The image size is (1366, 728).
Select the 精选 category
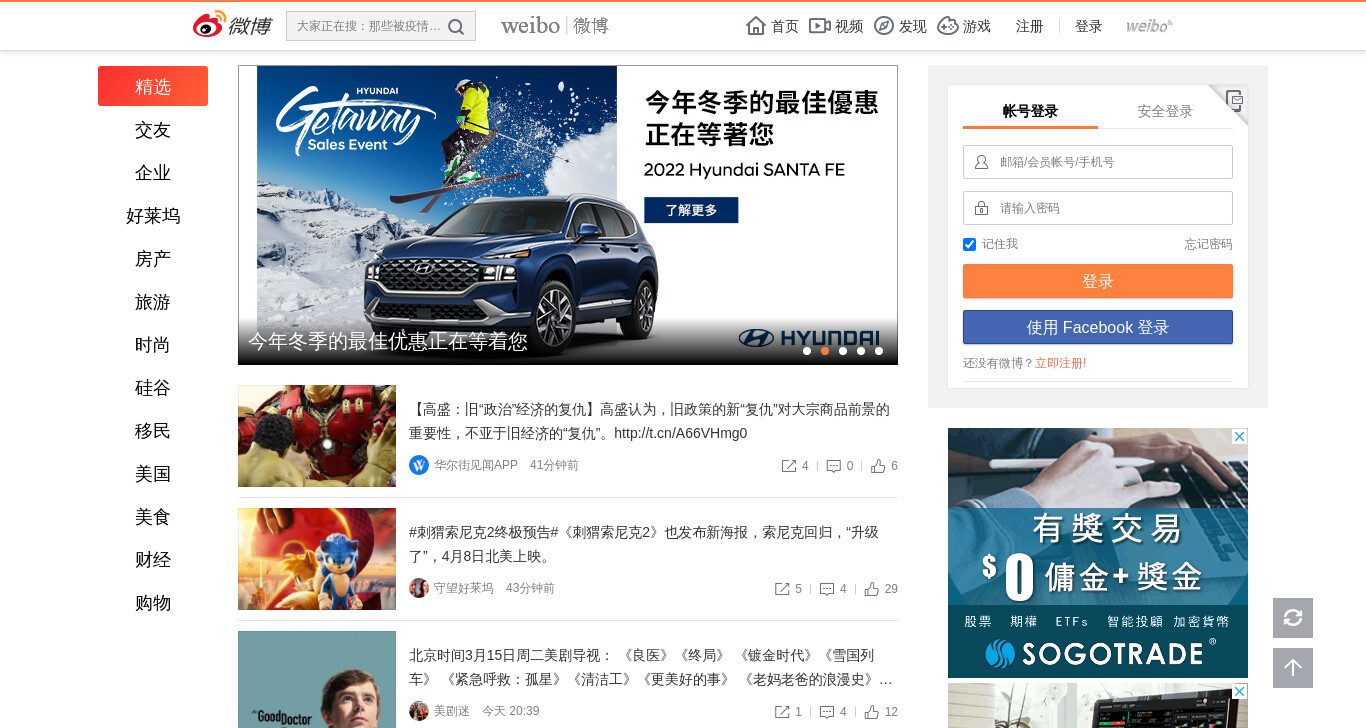(x=153, y=86)
